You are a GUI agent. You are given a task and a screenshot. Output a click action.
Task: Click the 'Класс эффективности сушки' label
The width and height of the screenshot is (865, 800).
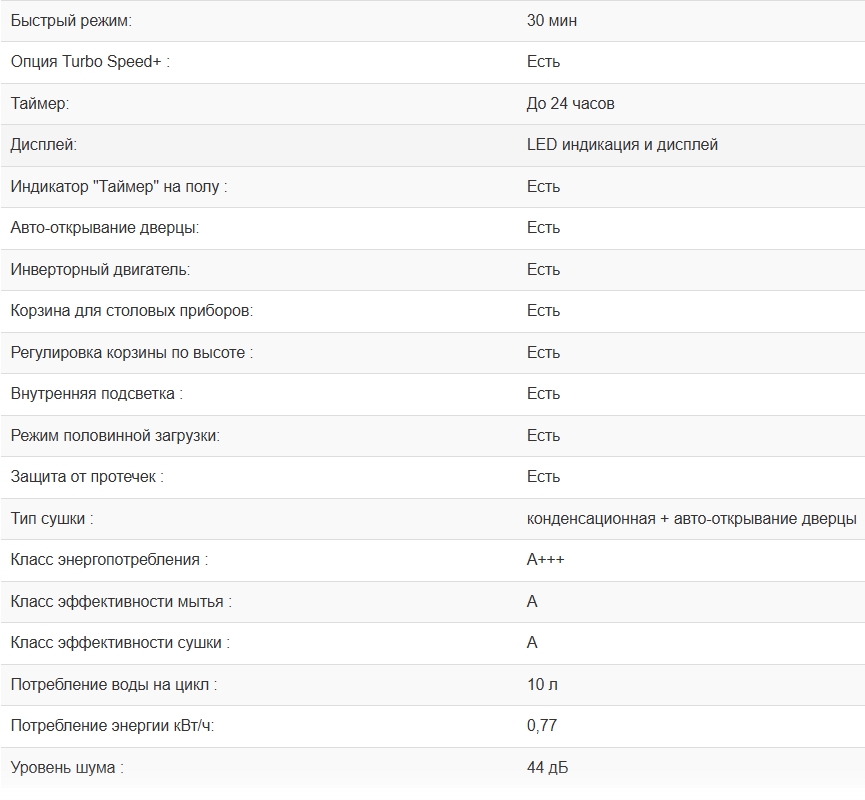tap(120, 643)
